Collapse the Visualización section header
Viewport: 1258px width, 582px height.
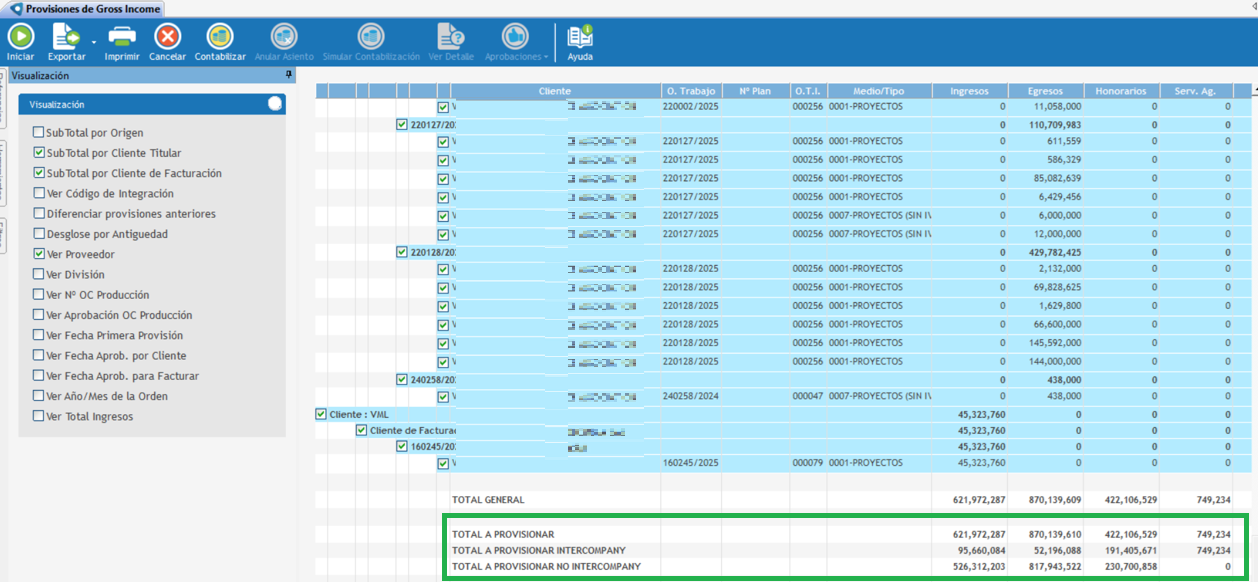[x=275, y=104]
